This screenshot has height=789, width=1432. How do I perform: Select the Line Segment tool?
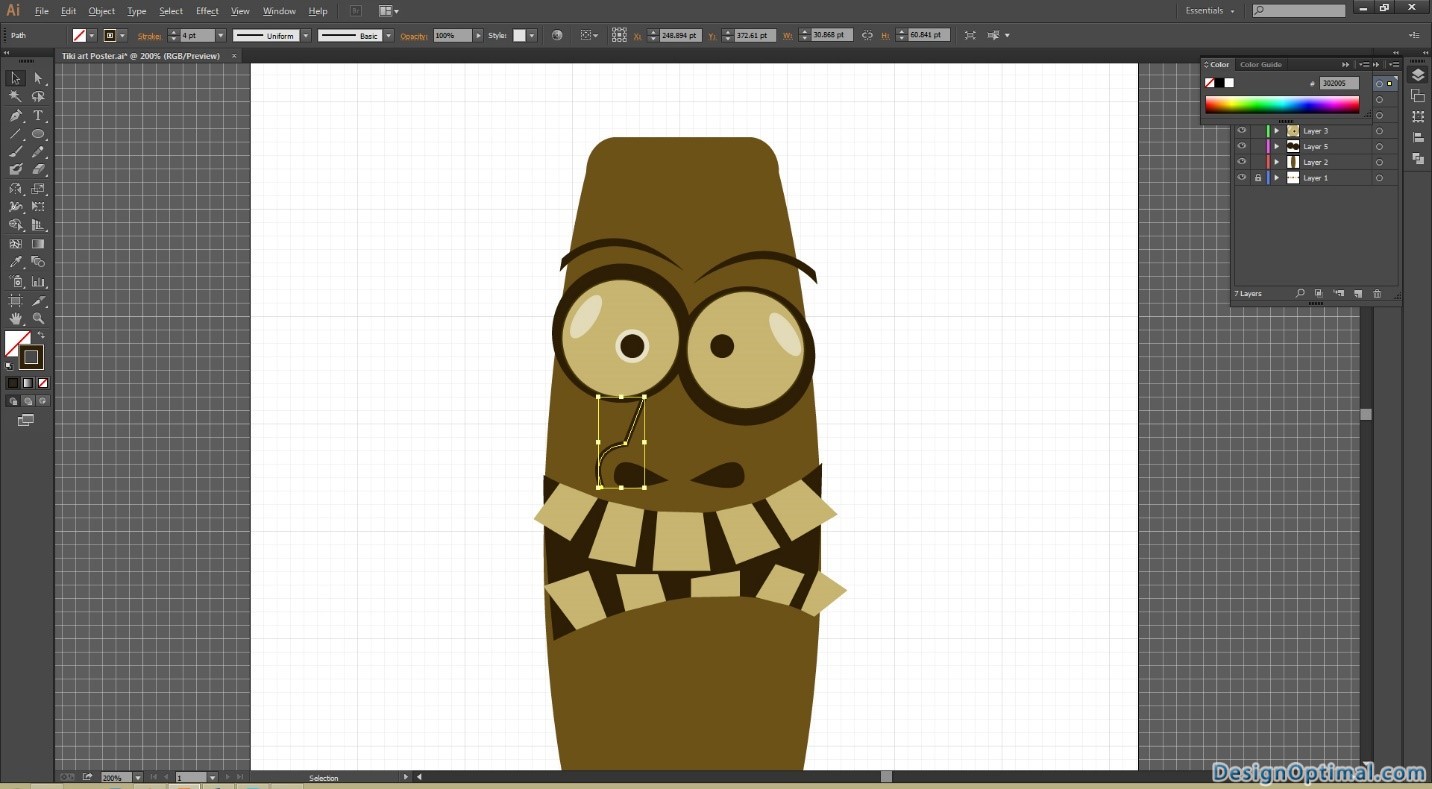click(x=15, y=134)
